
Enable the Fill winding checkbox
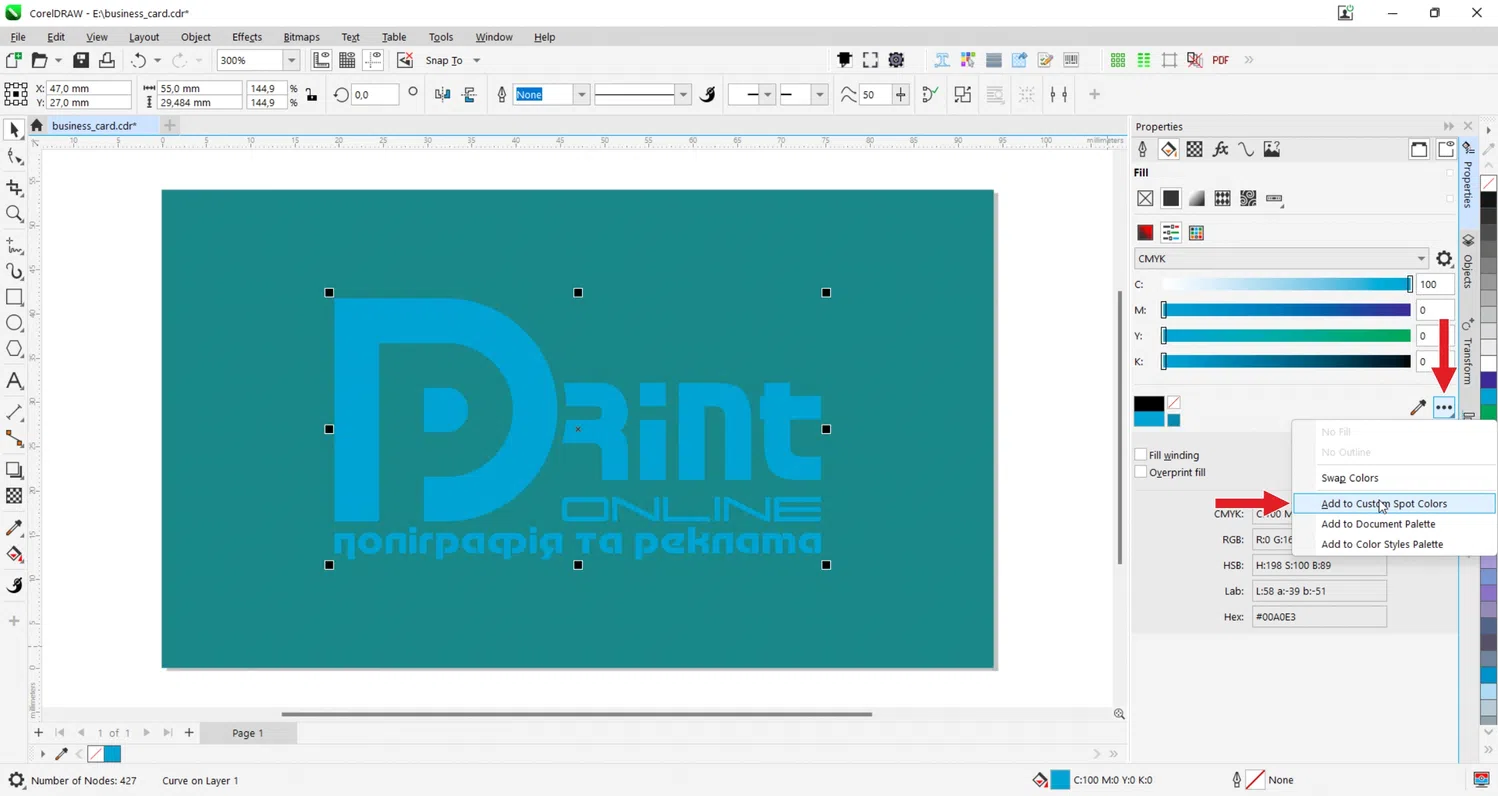pos(1140,455)
